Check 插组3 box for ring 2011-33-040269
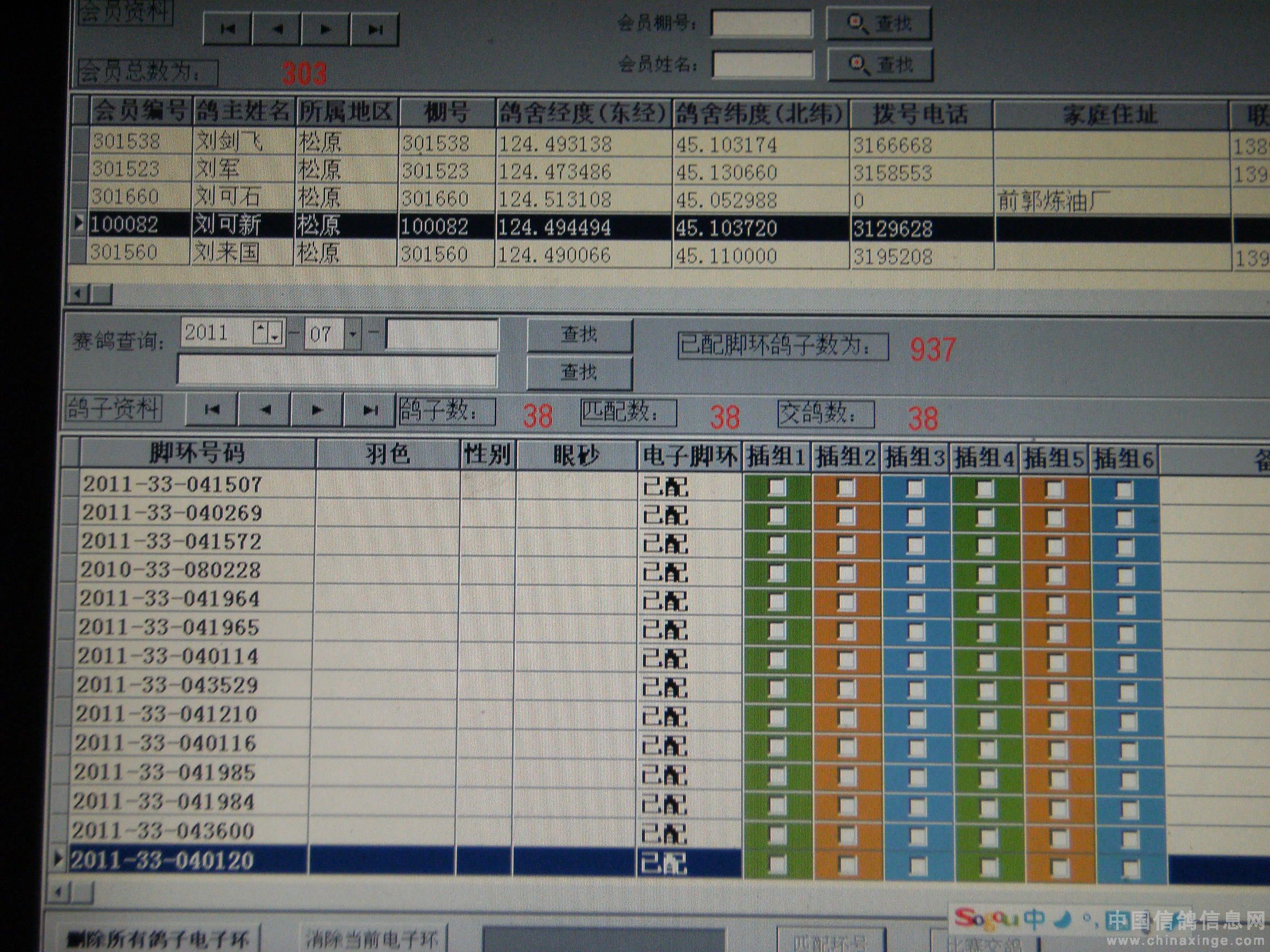The width and height of the screenshot is (1270, 952). point(915,516)
